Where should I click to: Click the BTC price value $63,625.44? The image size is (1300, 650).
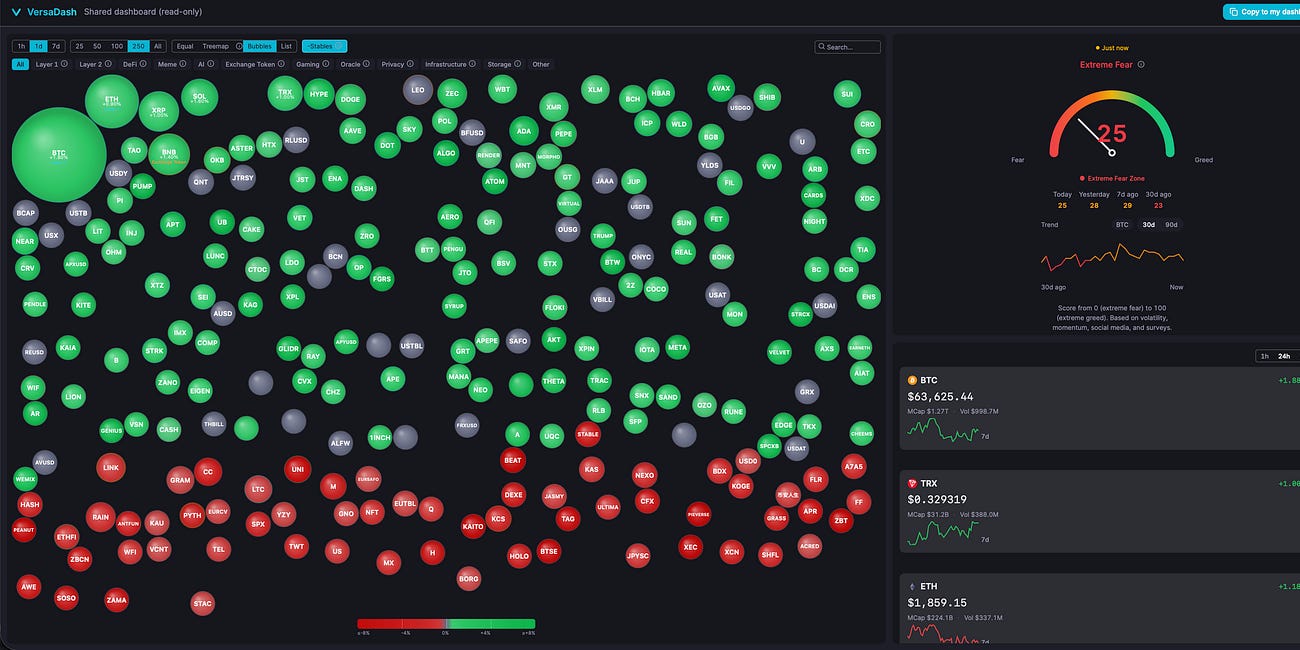(940, 397)
